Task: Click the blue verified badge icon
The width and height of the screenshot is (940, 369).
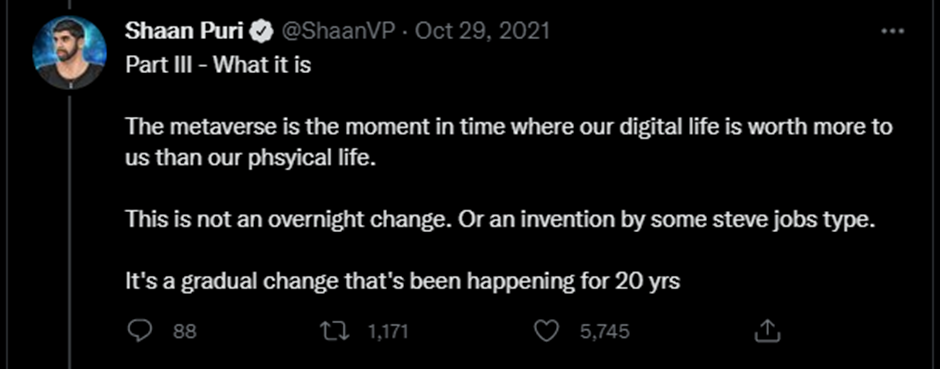Action: pos(262,32)
